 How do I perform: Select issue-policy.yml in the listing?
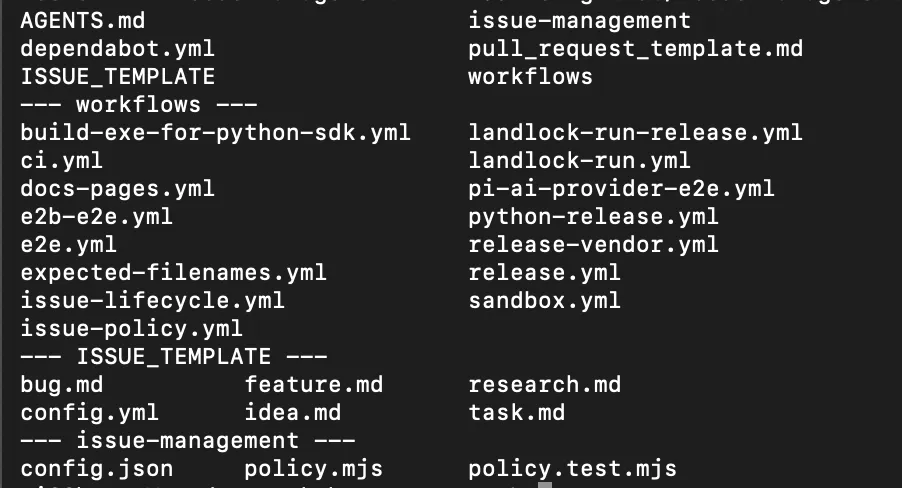[132, 329]
